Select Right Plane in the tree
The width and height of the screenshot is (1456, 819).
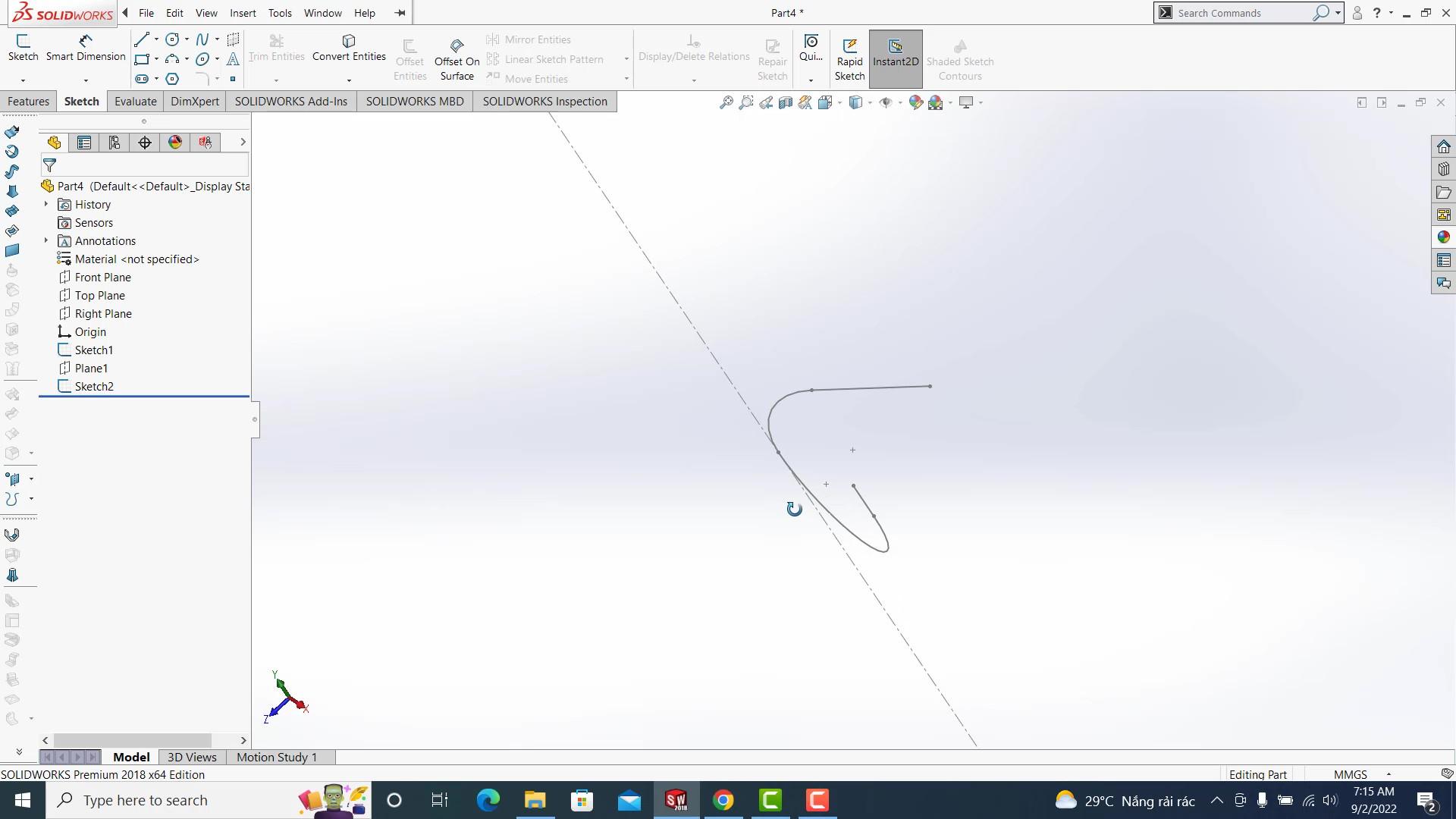[103, 314]
